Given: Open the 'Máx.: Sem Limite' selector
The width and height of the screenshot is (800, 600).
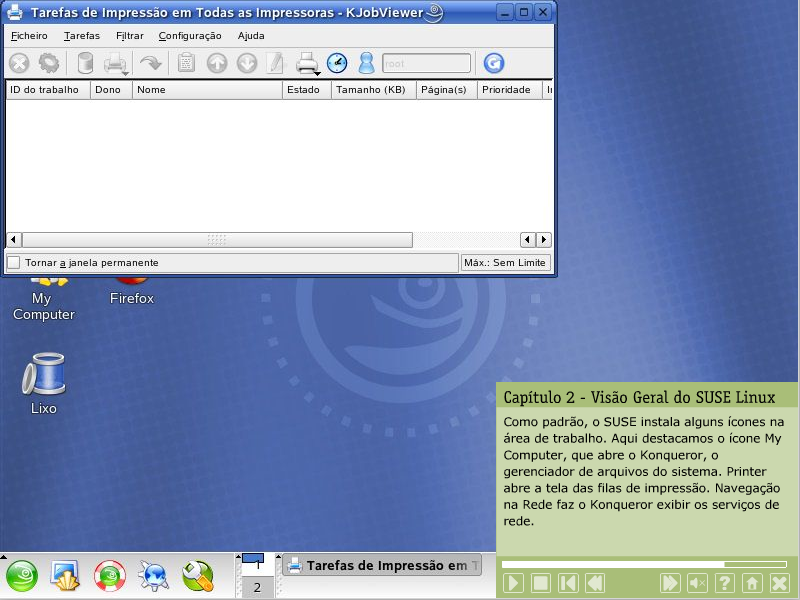Looking at the screenshot, I should coord(505,263).
